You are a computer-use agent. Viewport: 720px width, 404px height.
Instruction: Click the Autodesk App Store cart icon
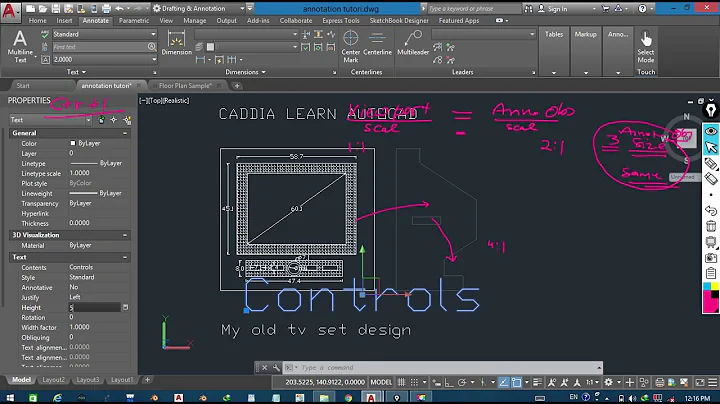pyautogui.click(x=605, y=8)
